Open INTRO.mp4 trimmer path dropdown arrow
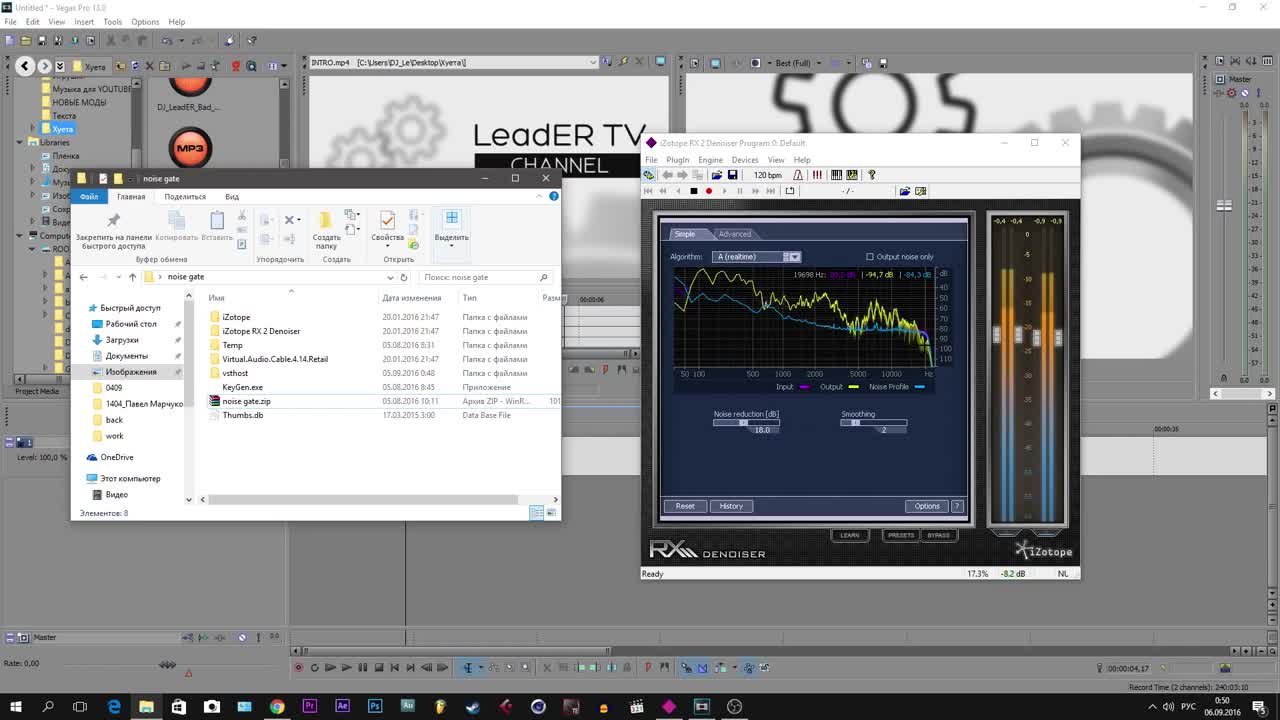Viewport: 1280px width, 720px height. tap(593, 63)
